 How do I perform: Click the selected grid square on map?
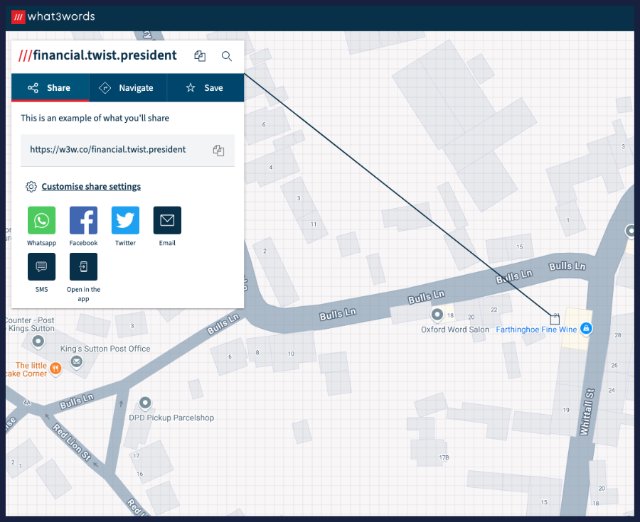(x=555, y=319)
